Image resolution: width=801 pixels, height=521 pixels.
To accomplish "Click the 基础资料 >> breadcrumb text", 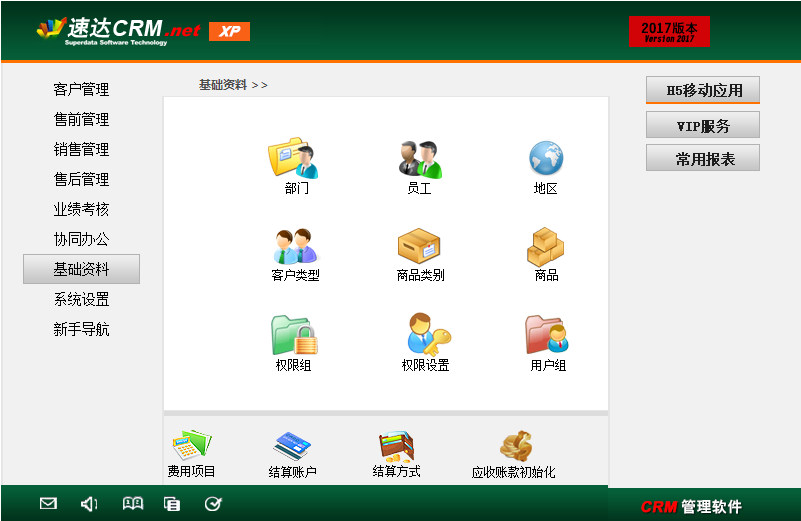I will pos(233,85).
